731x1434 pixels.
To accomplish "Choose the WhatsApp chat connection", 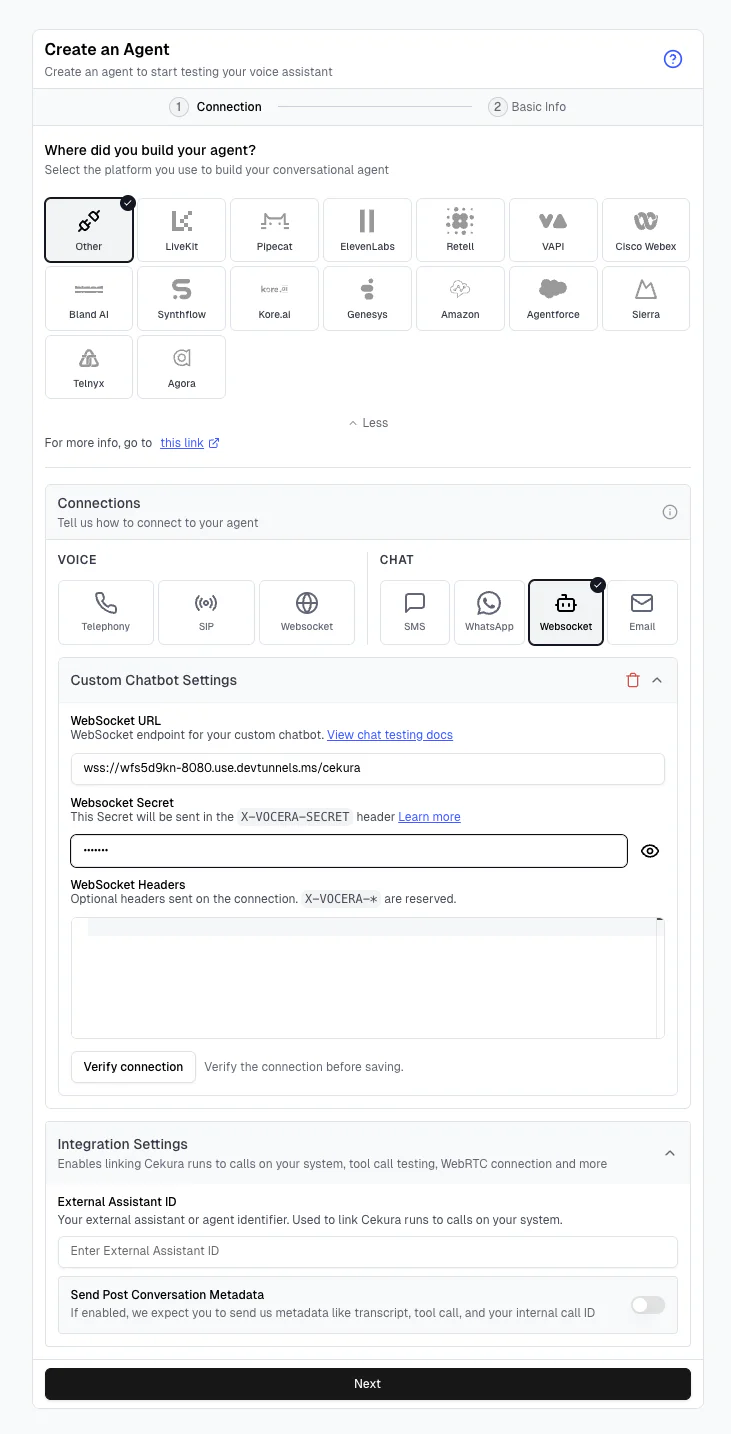I will [489, 612].
